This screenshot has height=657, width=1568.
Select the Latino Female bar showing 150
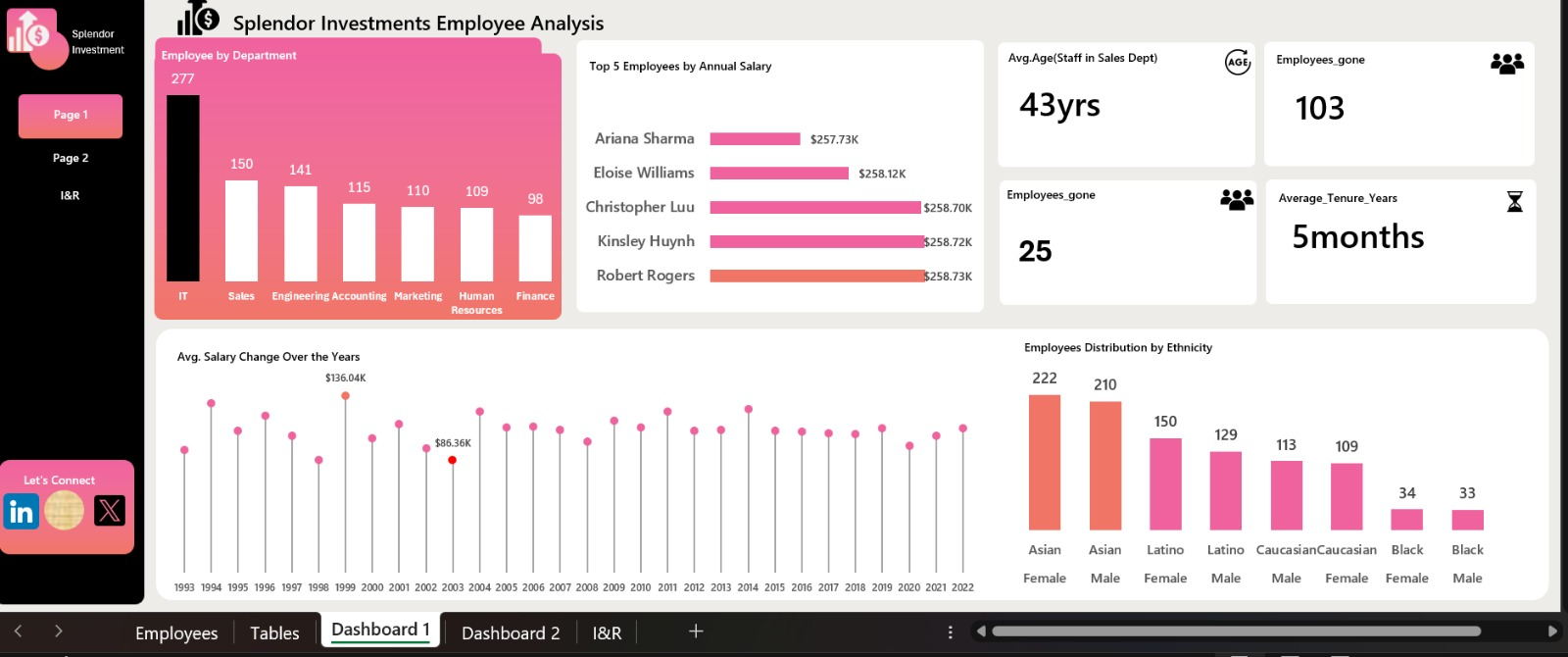click(x=1165, y=484)
